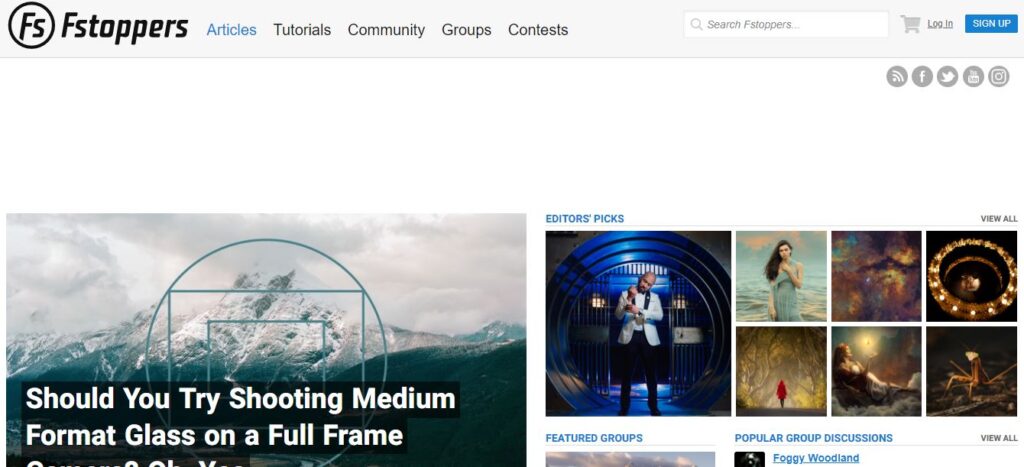Open the praying mantis photo

pos(972,371)
